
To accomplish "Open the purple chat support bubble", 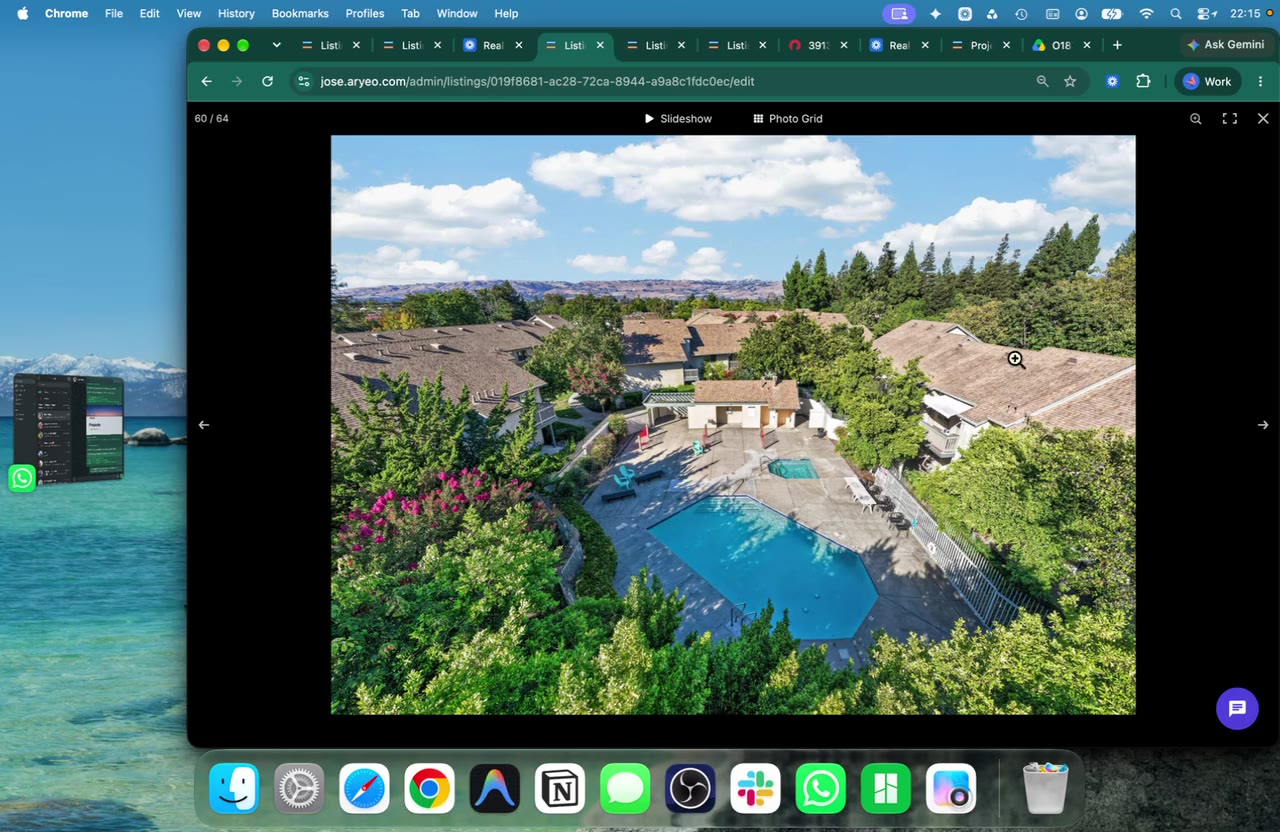I will (x=1237, y=708).
